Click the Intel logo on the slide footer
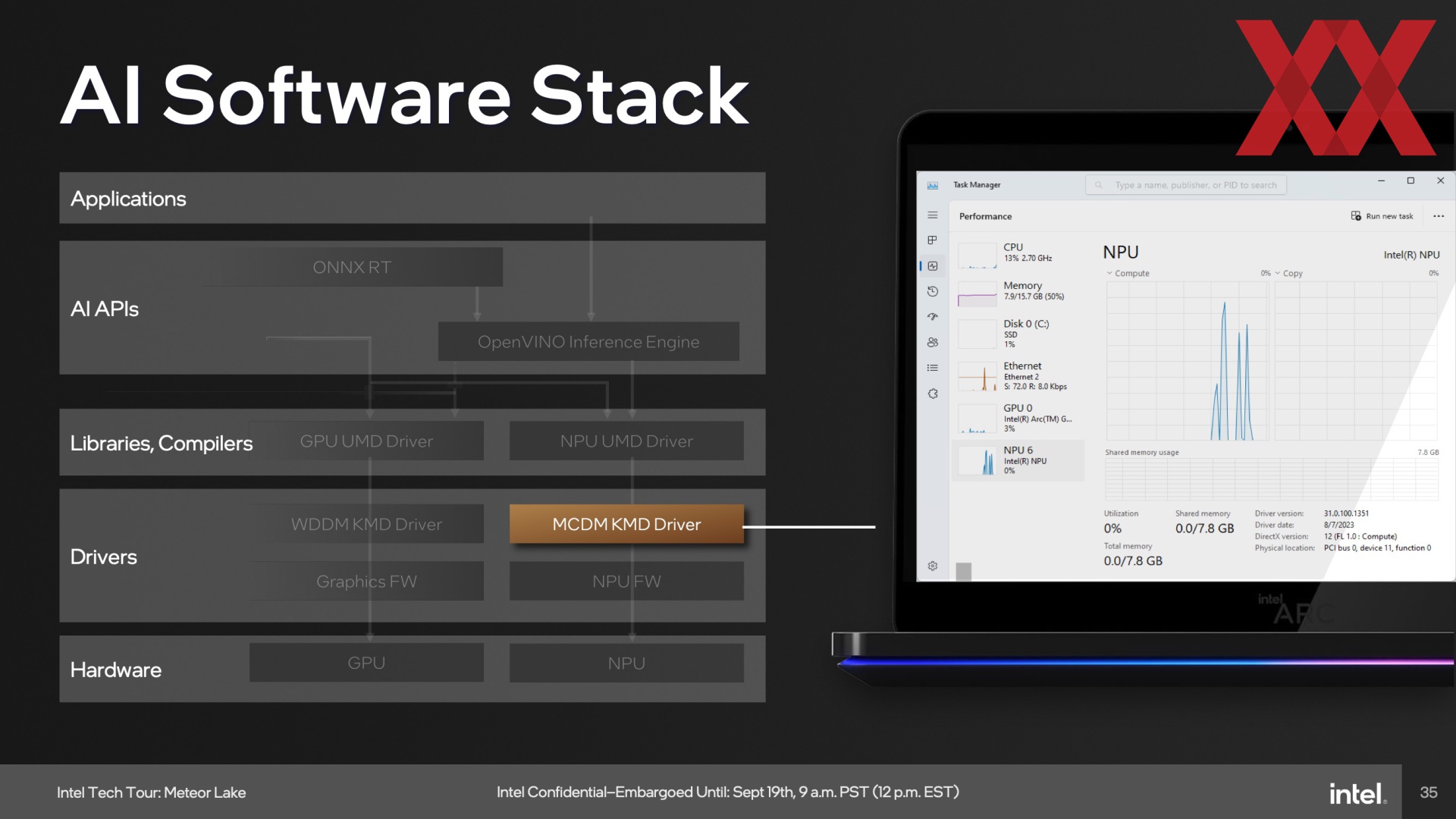The width and height of the screenshot is (1456, 819). (1357, 793)
